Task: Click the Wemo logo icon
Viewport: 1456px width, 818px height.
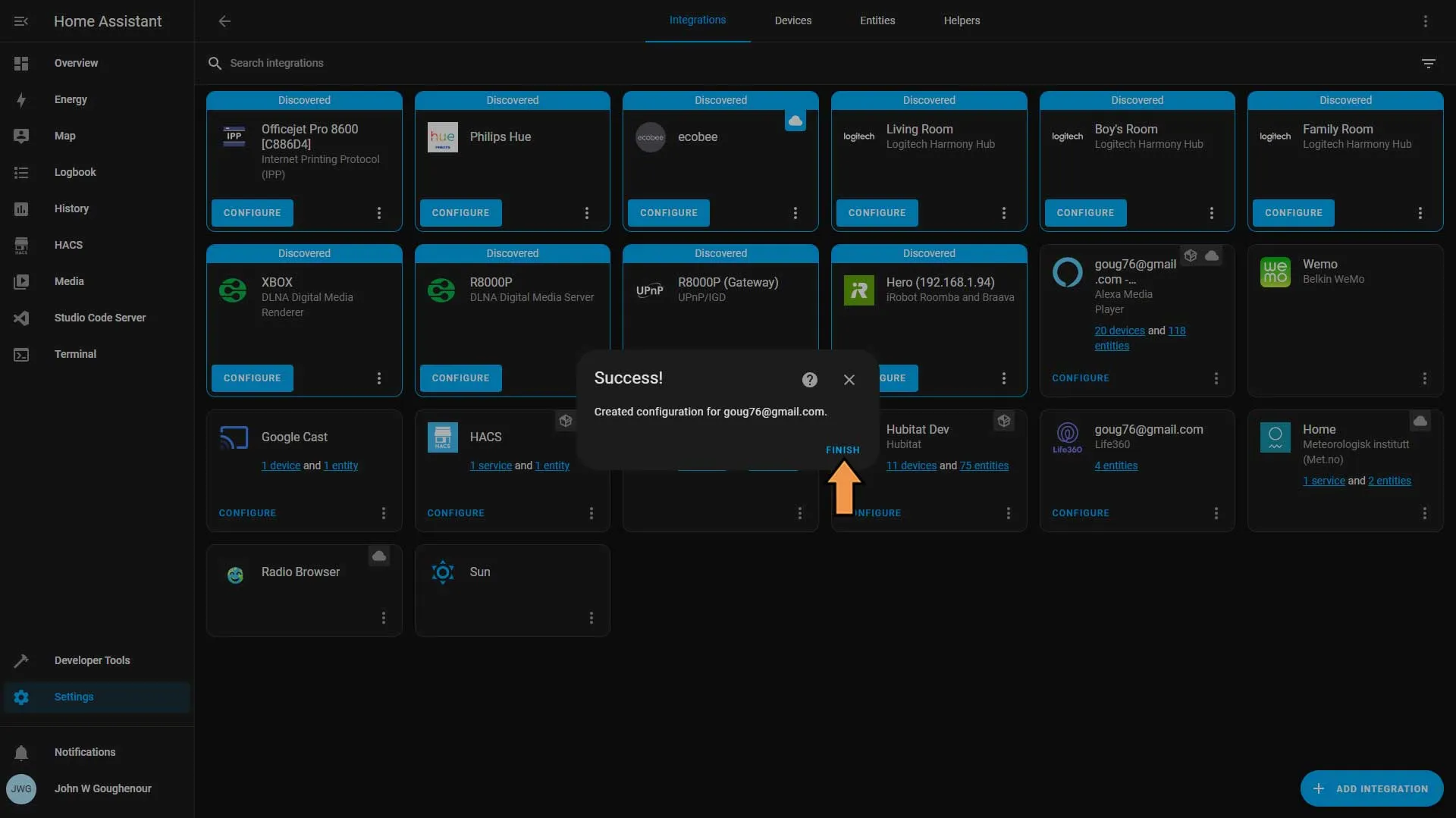Action: coord(1276,272)
